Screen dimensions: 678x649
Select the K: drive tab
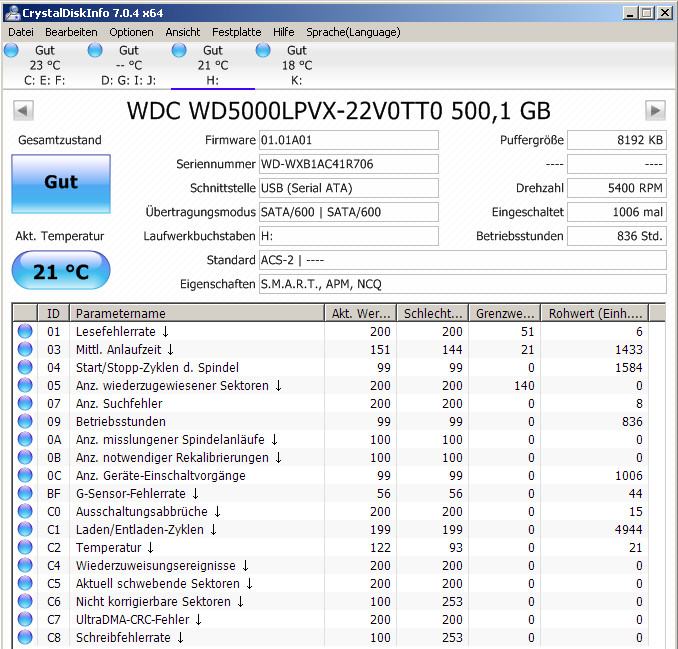(x=297, y=65)
